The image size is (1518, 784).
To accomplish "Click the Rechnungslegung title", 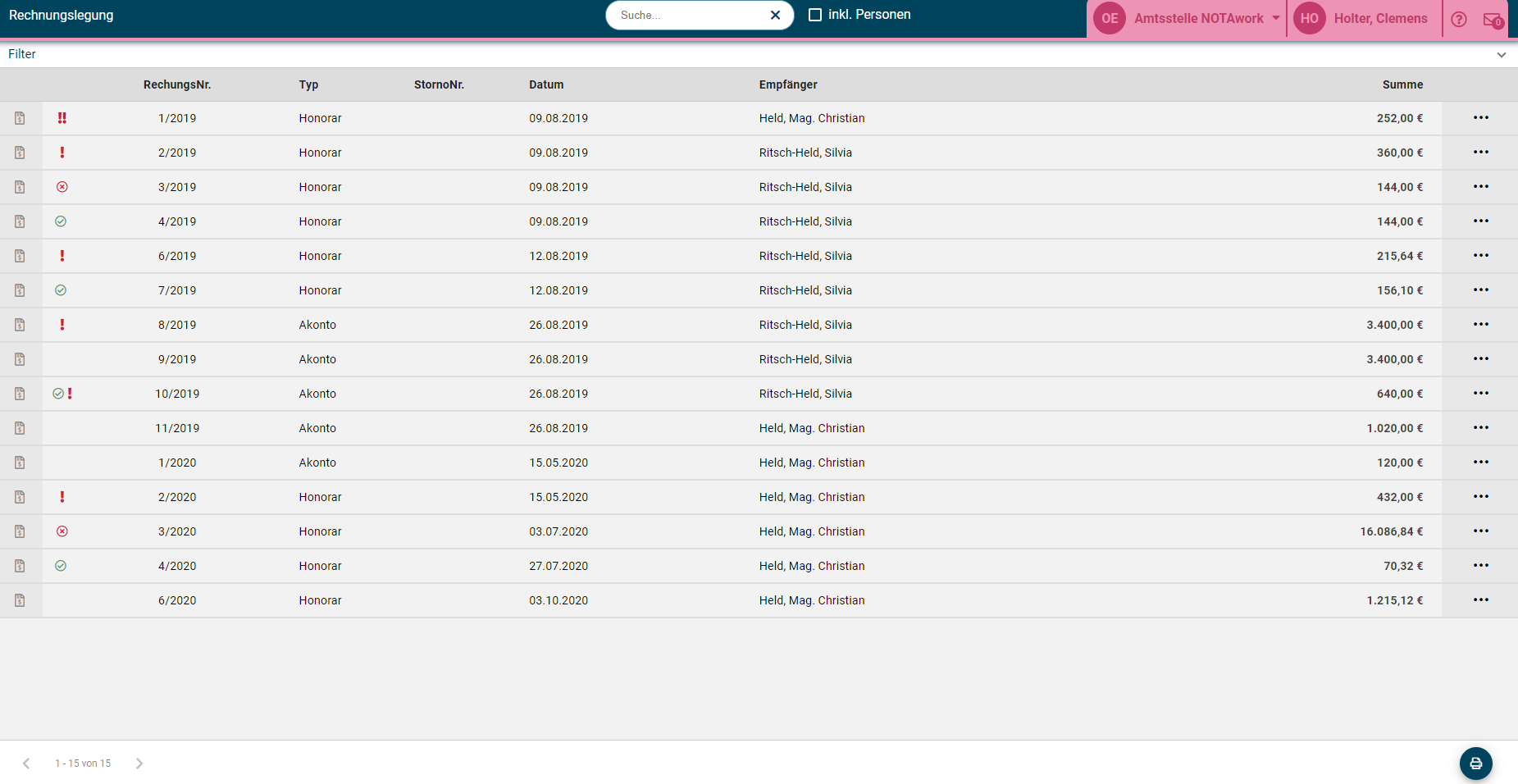I will click(62, 16).
